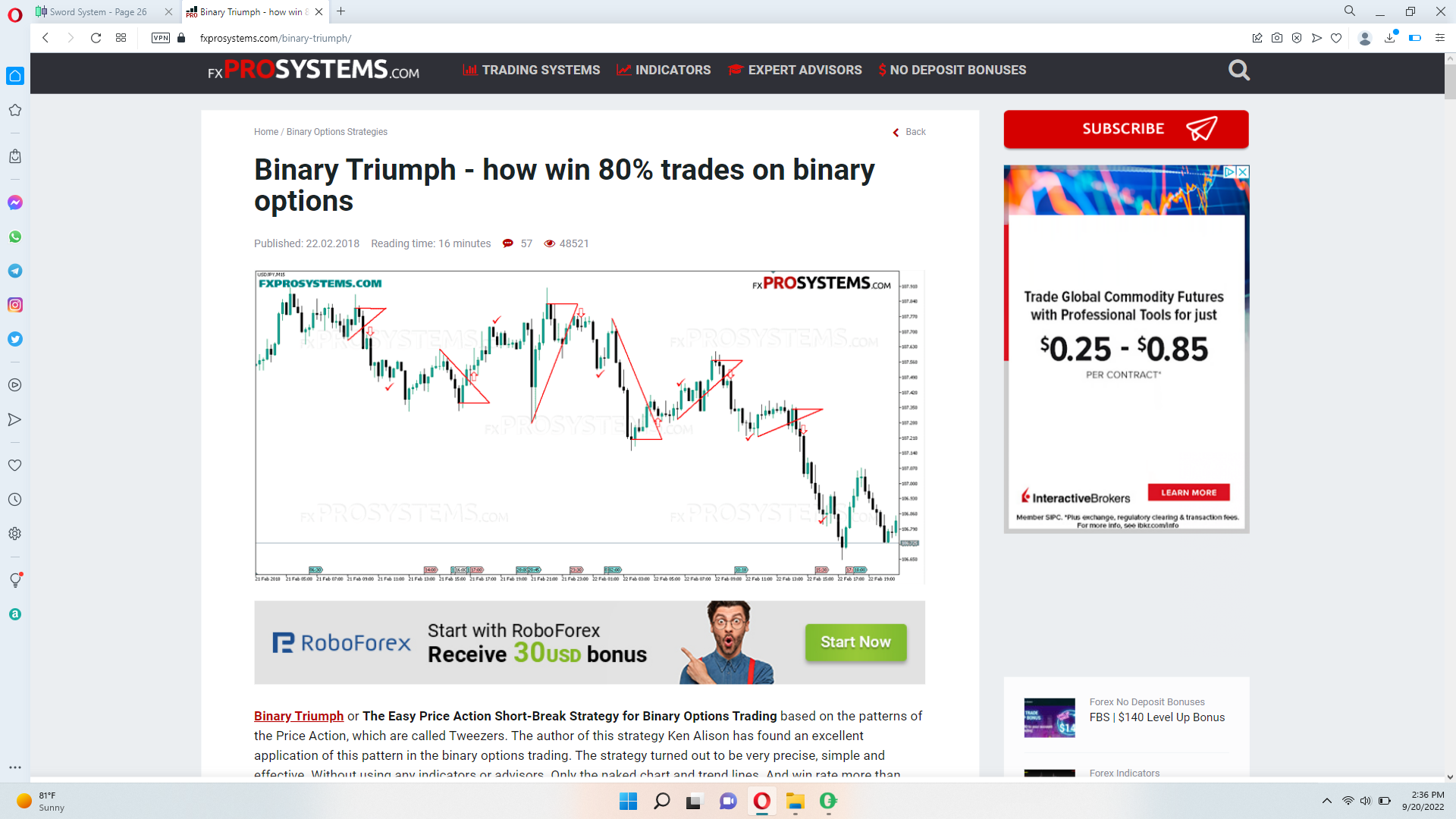Image resolution: width=1456 pixels, height=819 pixels.
Task: Click the site search magnifier icon
Action: (1238, 71)
